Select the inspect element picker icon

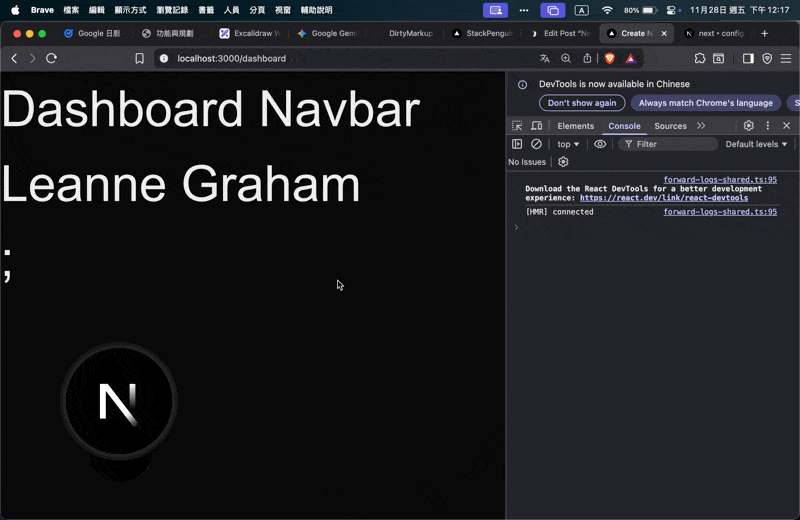click(517, 126)
